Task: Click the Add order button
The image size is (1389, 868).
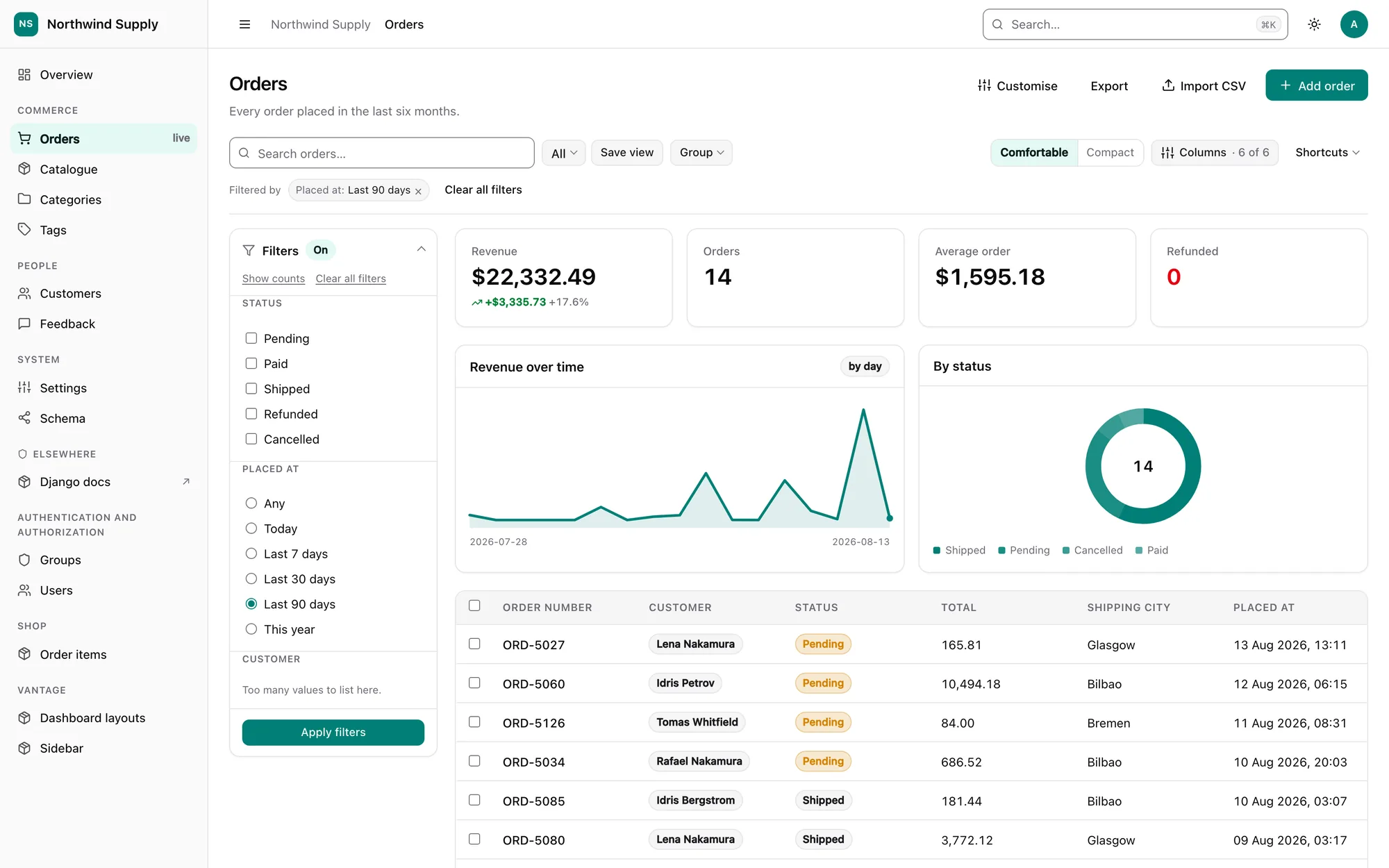Action: [1317, 85]
